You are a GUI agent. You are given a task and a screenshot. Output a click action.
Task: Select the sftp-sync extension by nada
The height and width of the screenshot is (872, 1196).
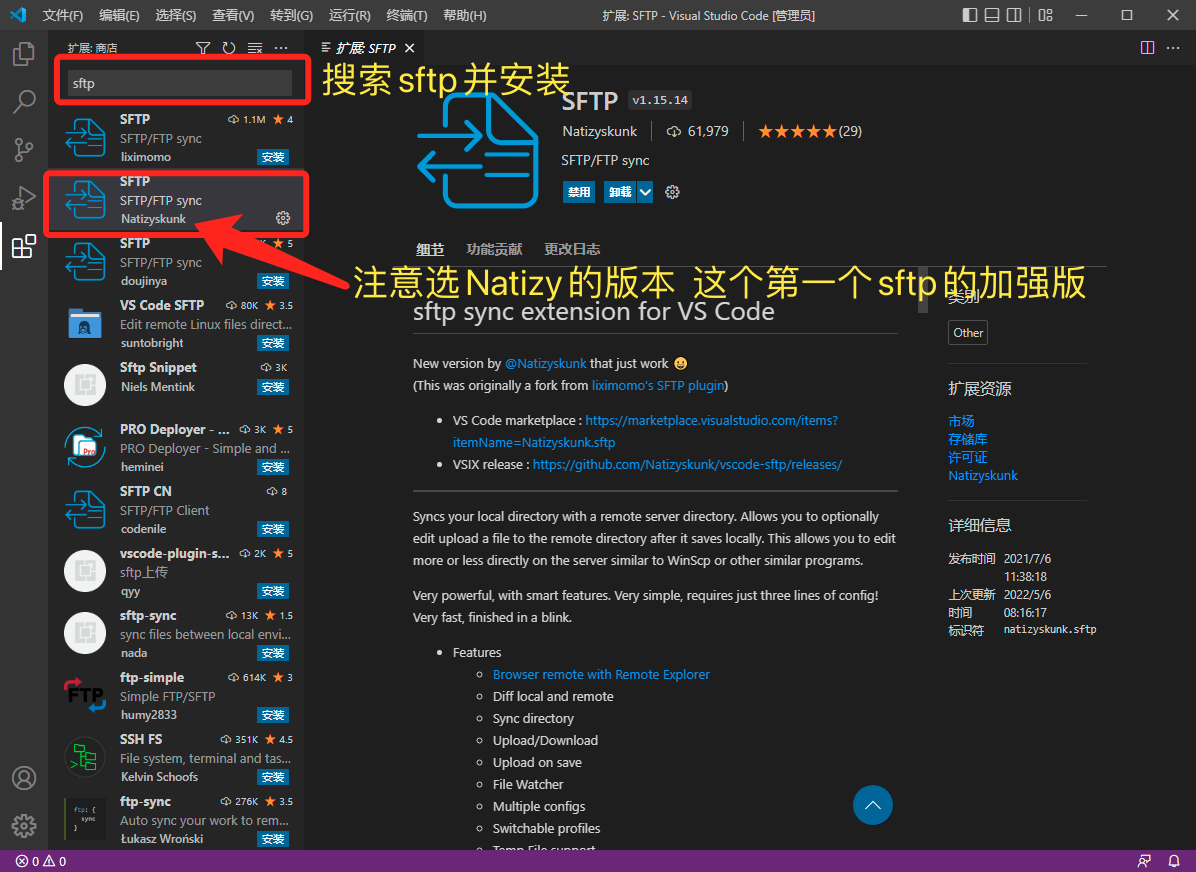[176, 634]
